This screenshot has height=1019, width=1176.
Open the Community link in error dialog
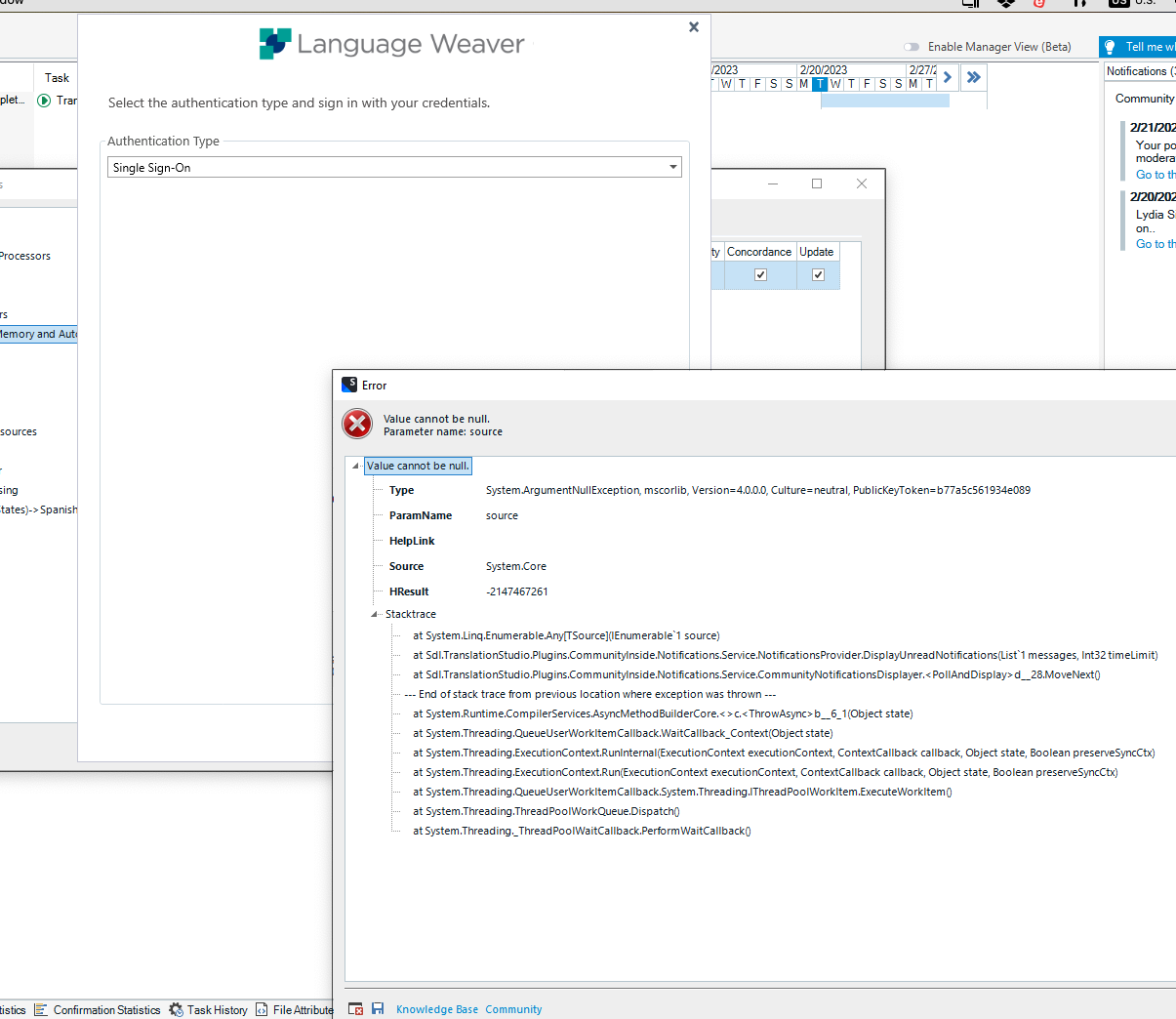(513, 1009)
